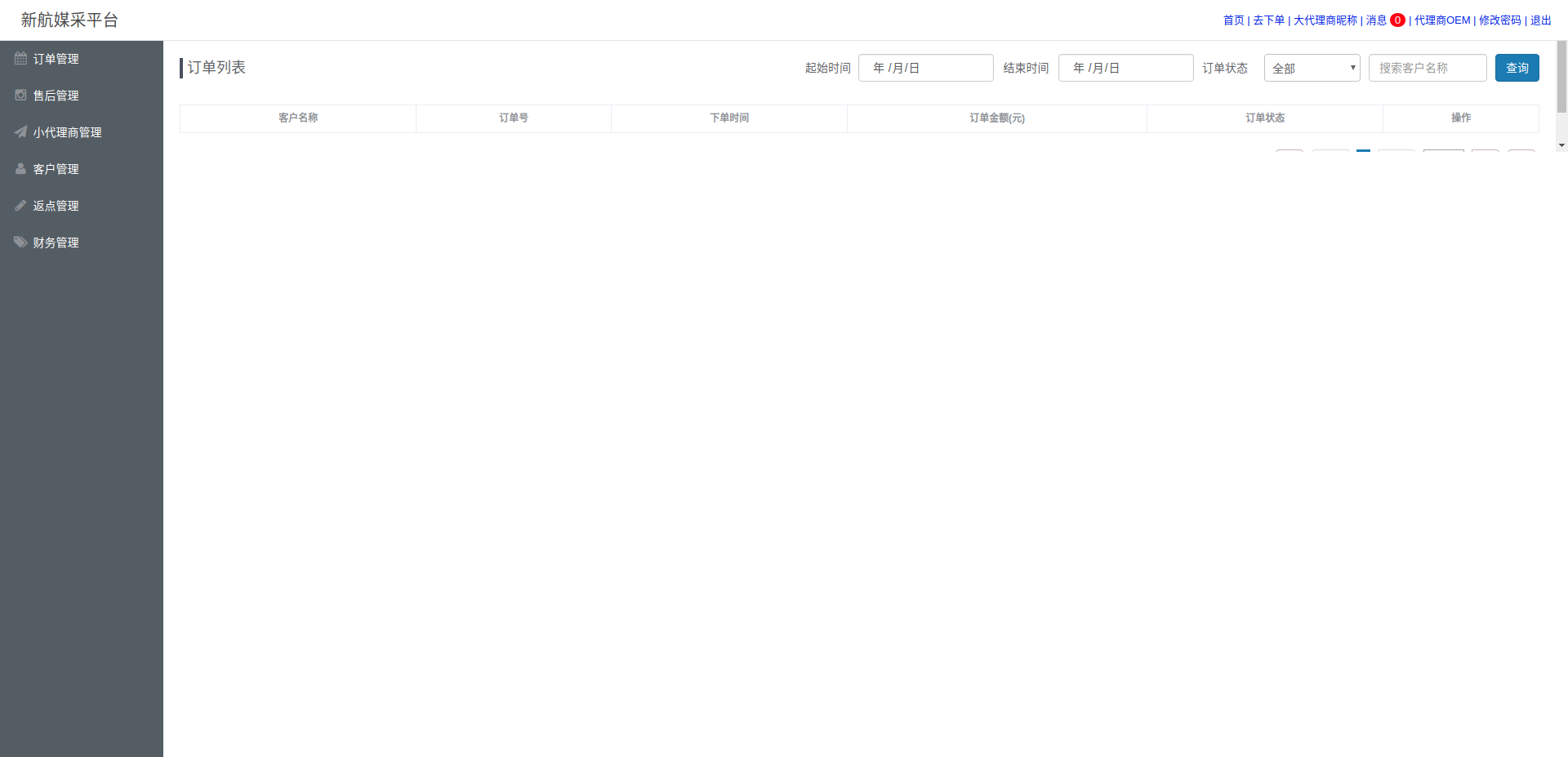Click the red message count badge
The width and height of the screenshot is (1568, 757).
coord(1397,20)
